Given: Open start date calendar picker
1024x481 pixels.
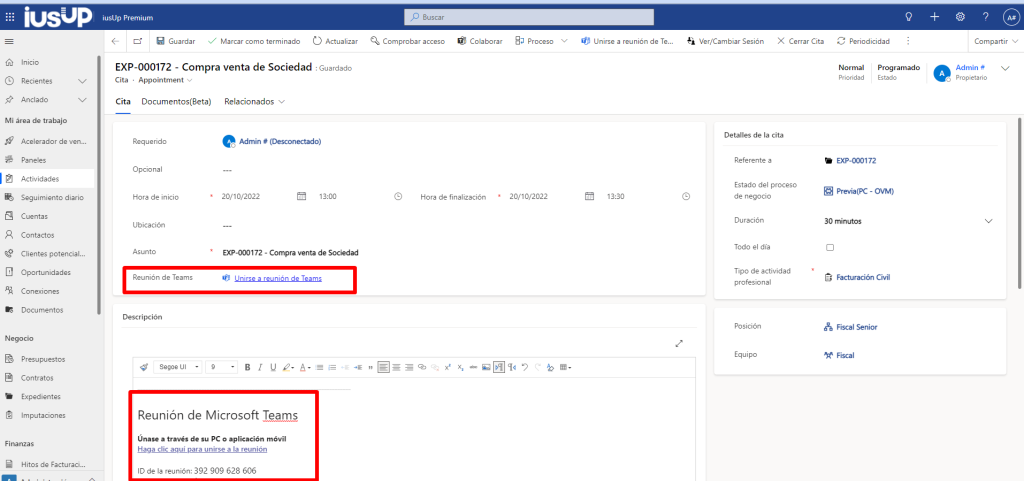Looking at the screenshot, I should click(x=301, y=196).
